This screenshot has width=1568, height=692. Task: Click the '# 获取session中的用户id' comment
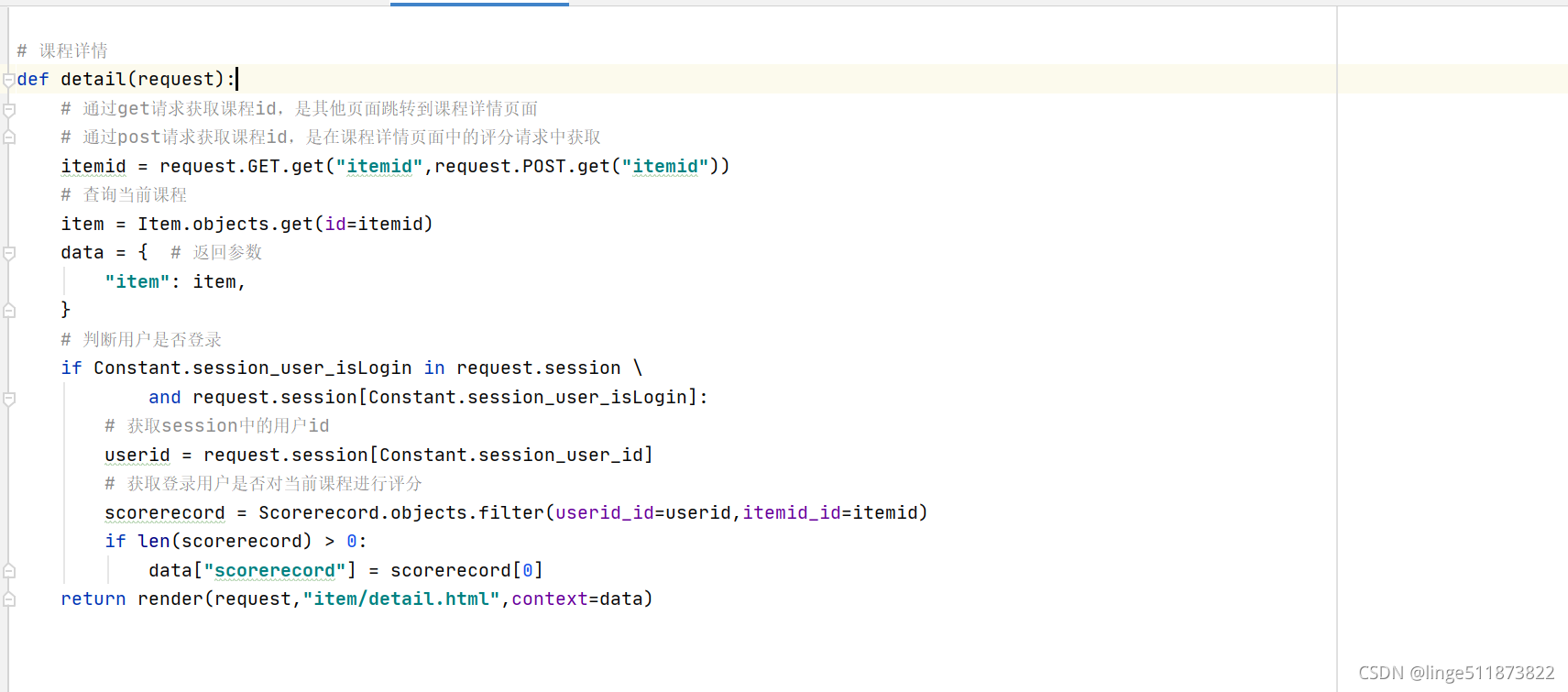pos(217,425)
